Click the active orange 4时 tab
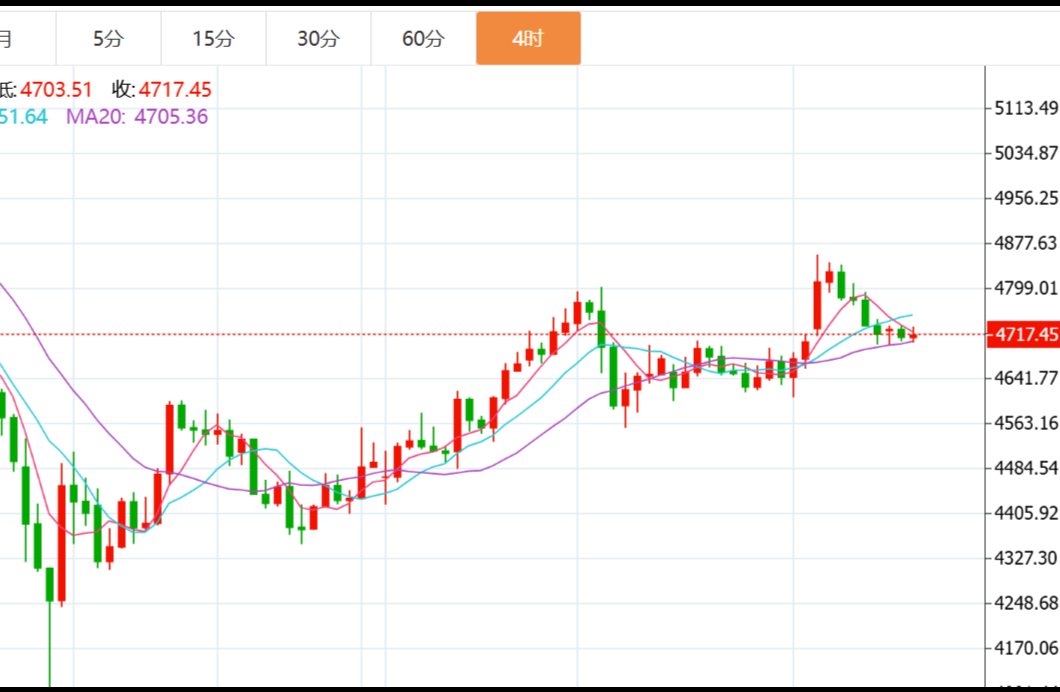Viewport: 1060px width, 692px height. [x=528, y=39]
